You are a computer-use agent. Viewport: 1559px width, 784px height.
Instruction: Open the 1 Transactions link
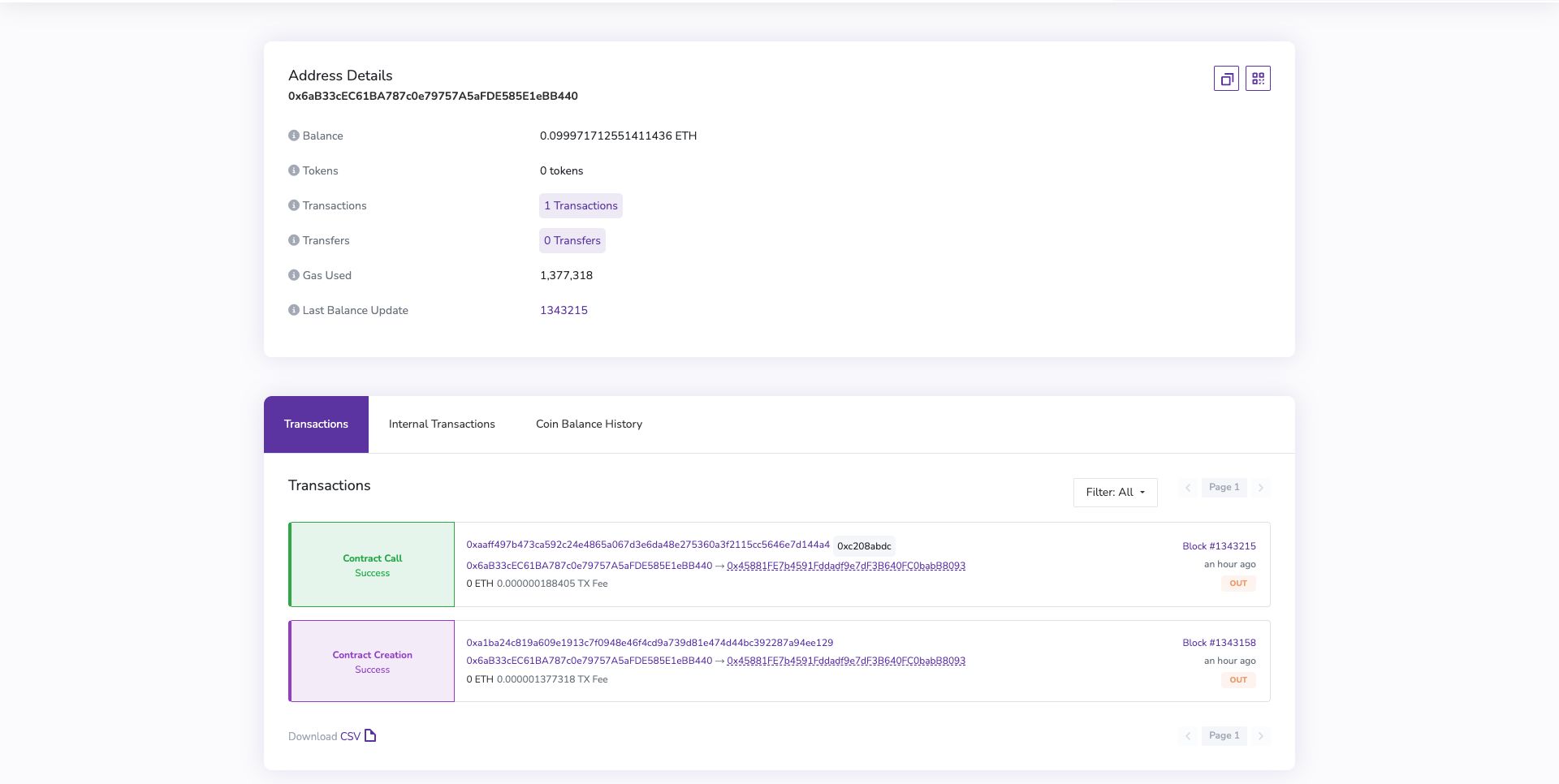click(x=581, y=205)
